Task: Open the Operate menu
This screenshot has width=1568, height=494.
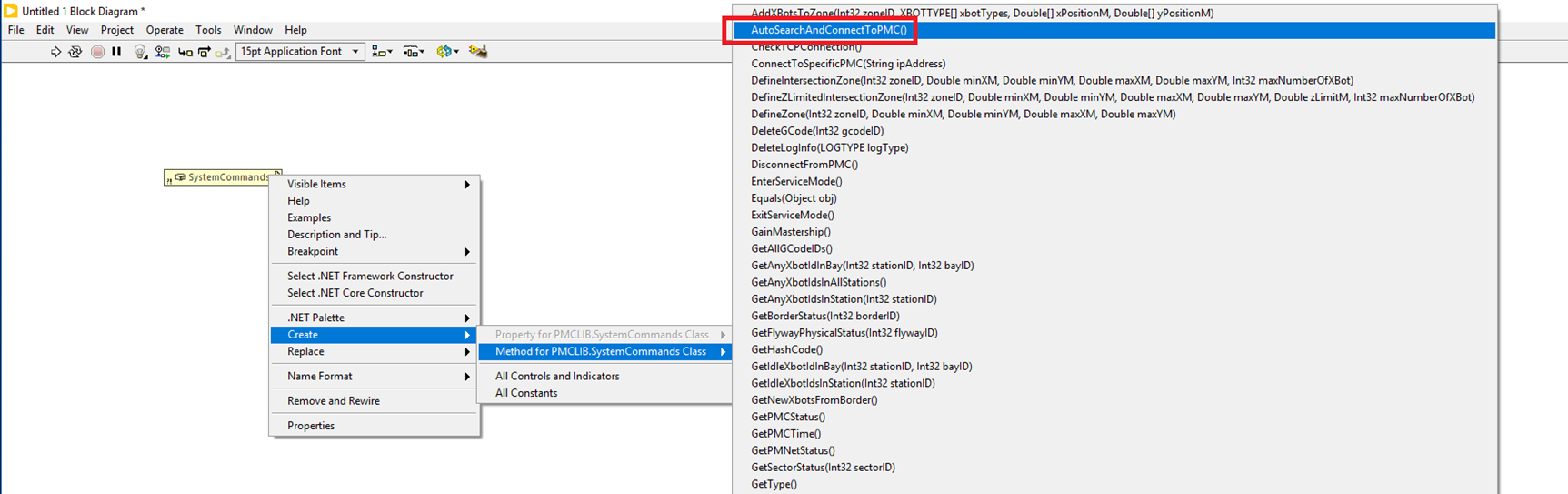Action: (165, 30)
